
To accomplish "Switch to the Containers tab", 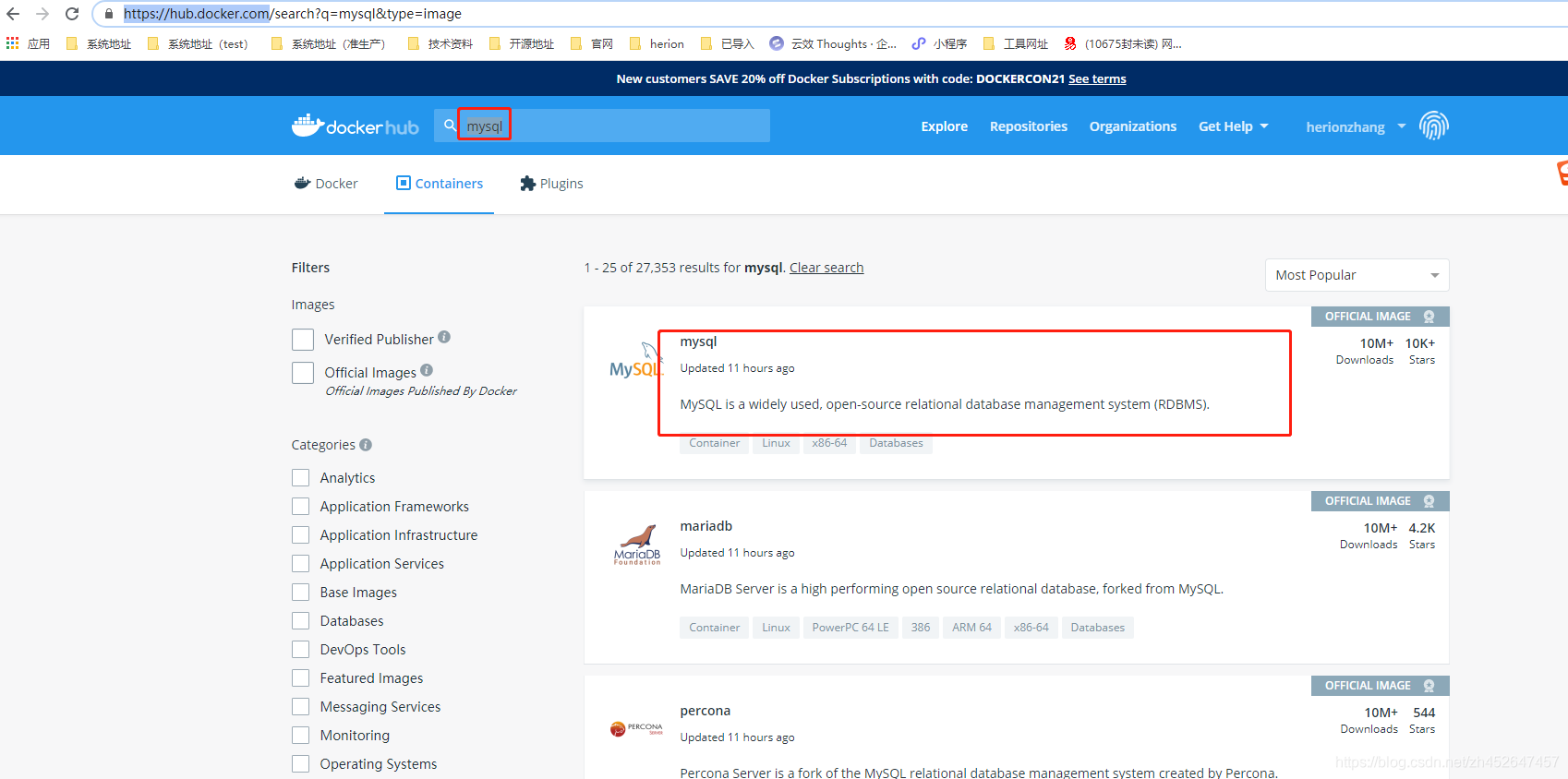I will tap(440, 184).
